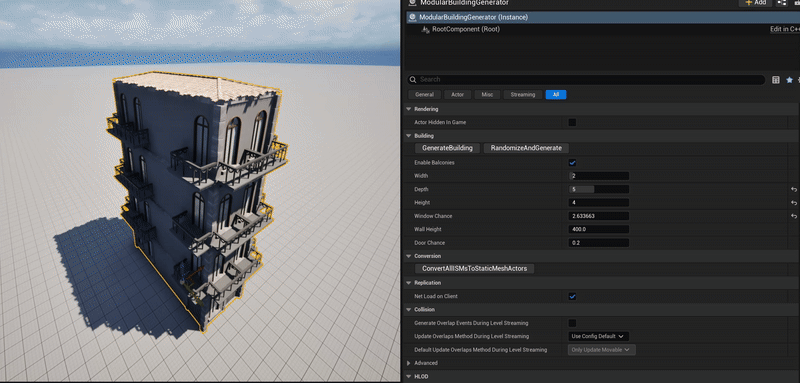
Task: Click the 'Door Chance' label
Action: point(430,243)
